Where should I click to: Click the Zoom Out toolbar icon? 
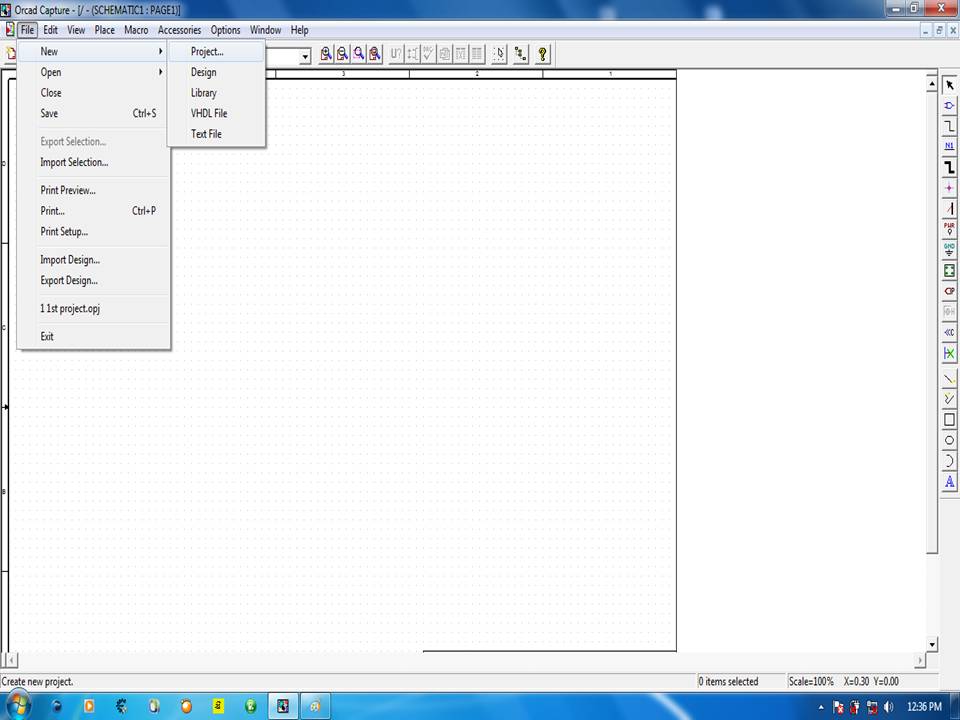click(x=342, y=54)
